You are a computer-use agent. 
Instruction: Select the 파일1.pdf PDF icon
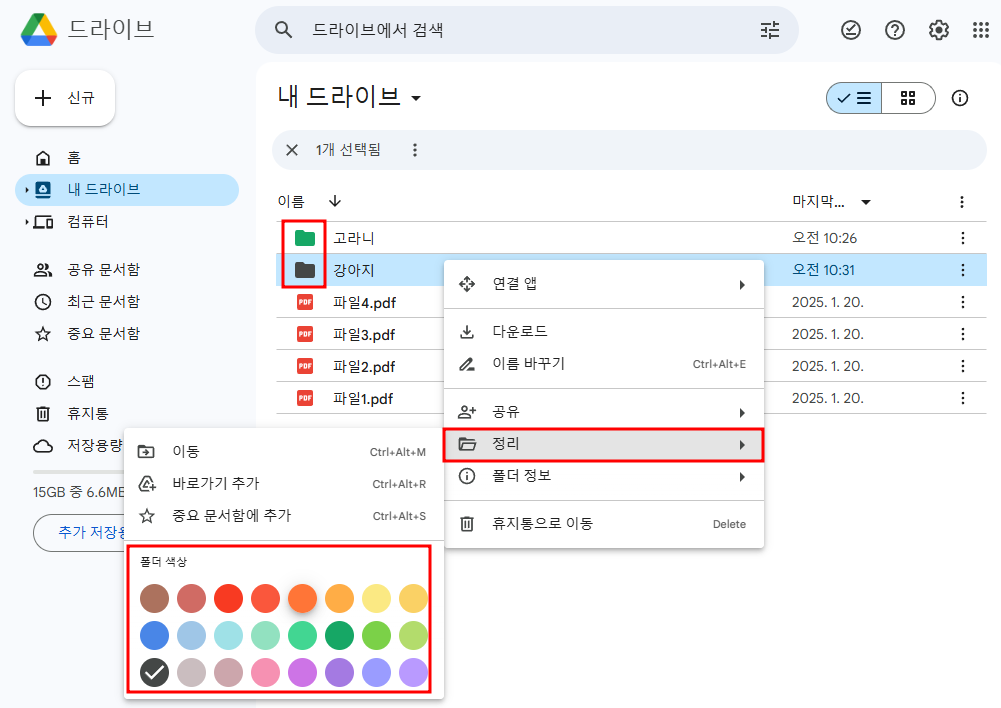(305, 398)
